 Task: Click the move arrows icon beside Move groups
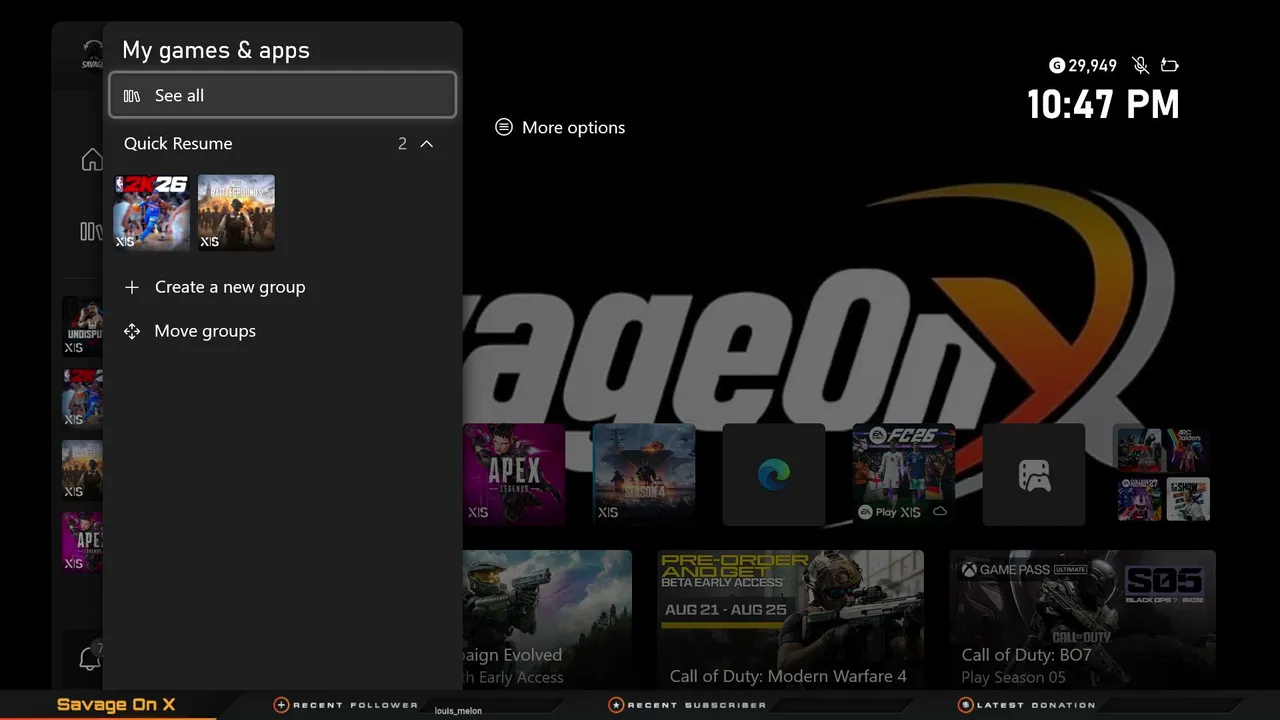(x=132, y=331)
